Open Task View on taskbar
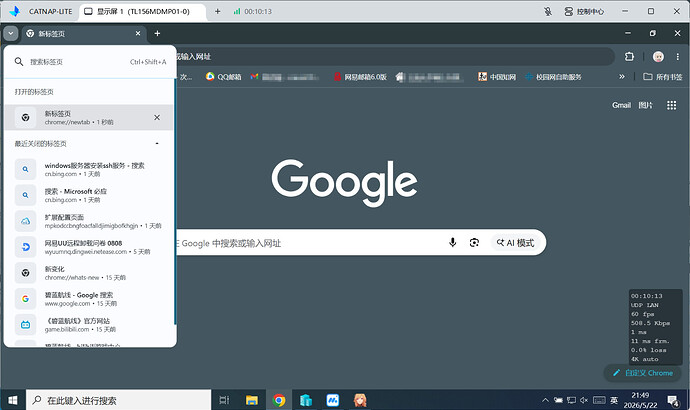This screenshot has width=690, height=410. (x=224, y=400)
